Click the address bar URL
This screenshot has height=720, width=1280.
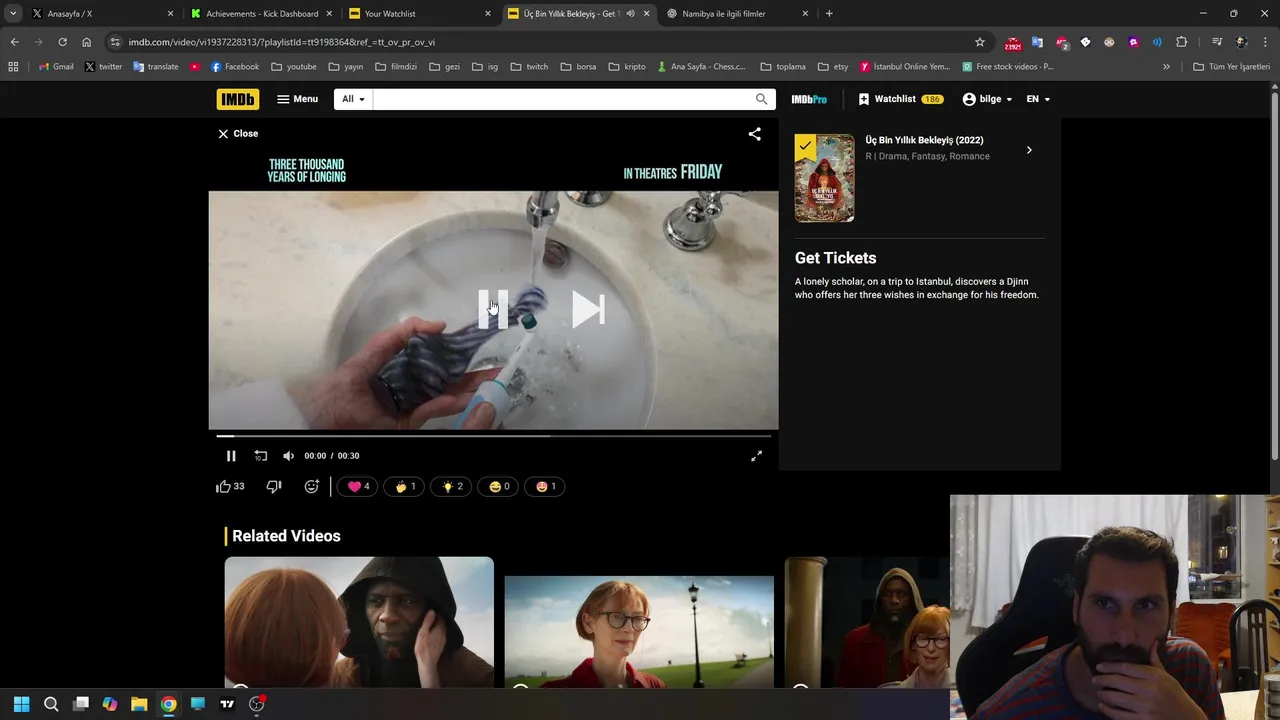pyautogui.click(x=281, y=42)
